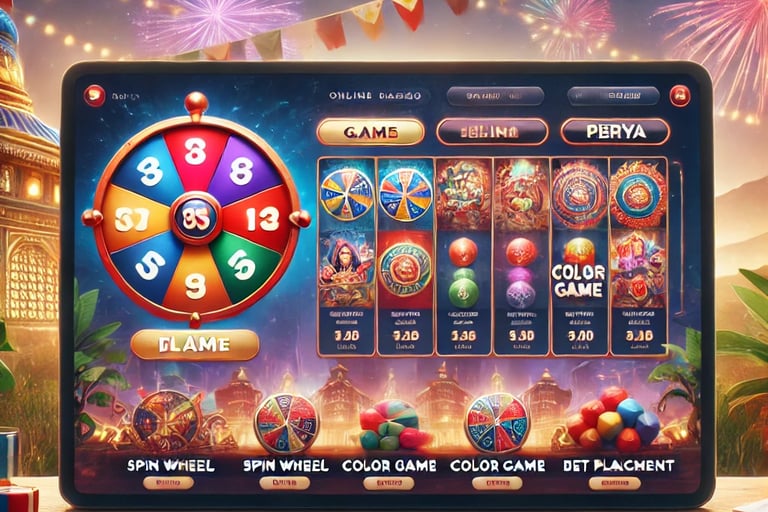Click the second Spin Wheel icon in bottom row

(286, 423)
